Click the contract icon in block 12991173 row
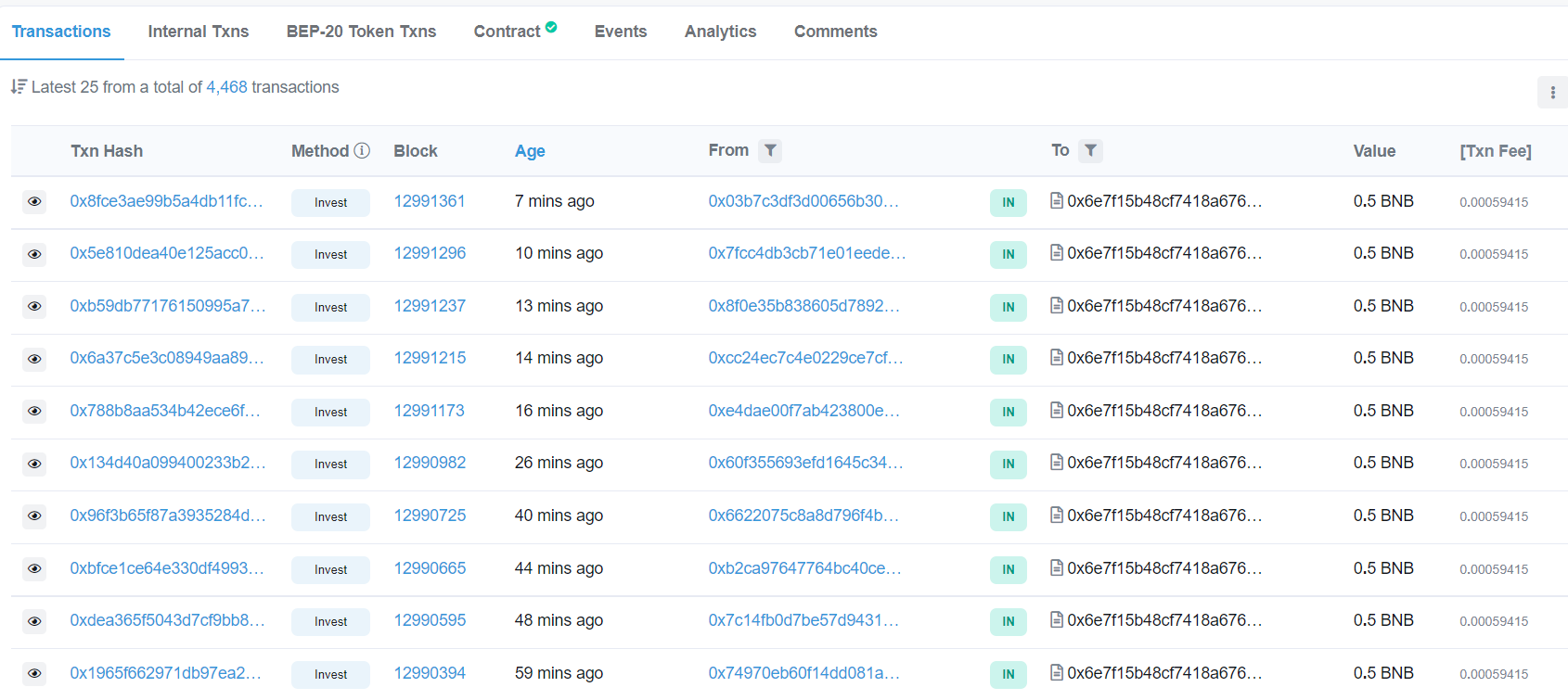 point(1056,410)
